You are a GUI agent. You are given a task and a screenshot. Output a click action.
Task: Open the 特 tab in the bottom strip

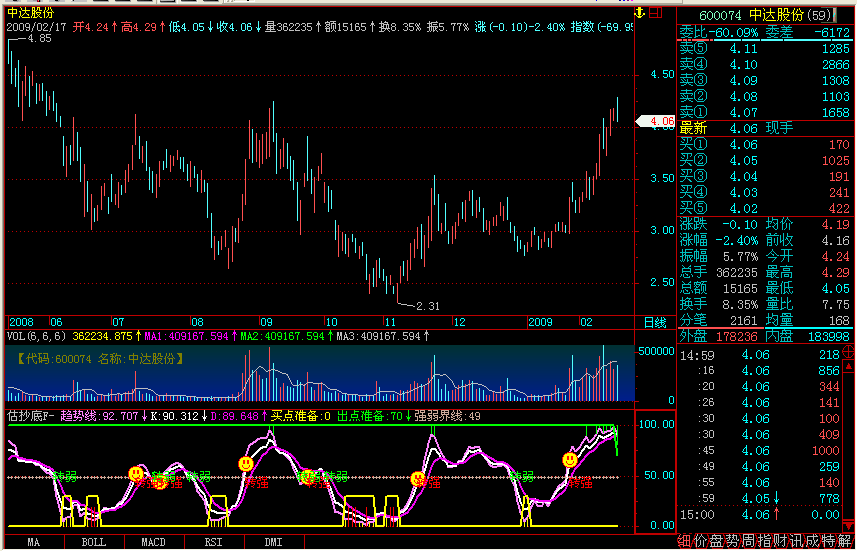pyautogui.click(x=829, y=541)
